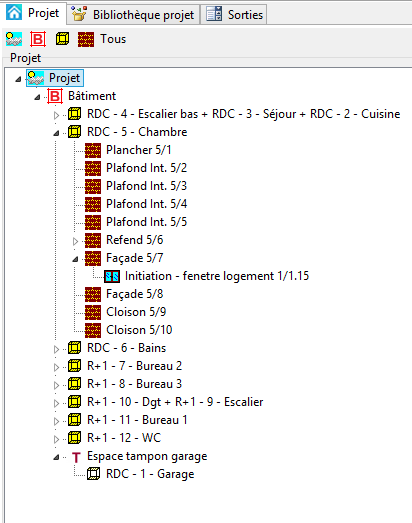412x523 pixels.
Task: Open the Sorties tab
Action: tap(235, 14)
